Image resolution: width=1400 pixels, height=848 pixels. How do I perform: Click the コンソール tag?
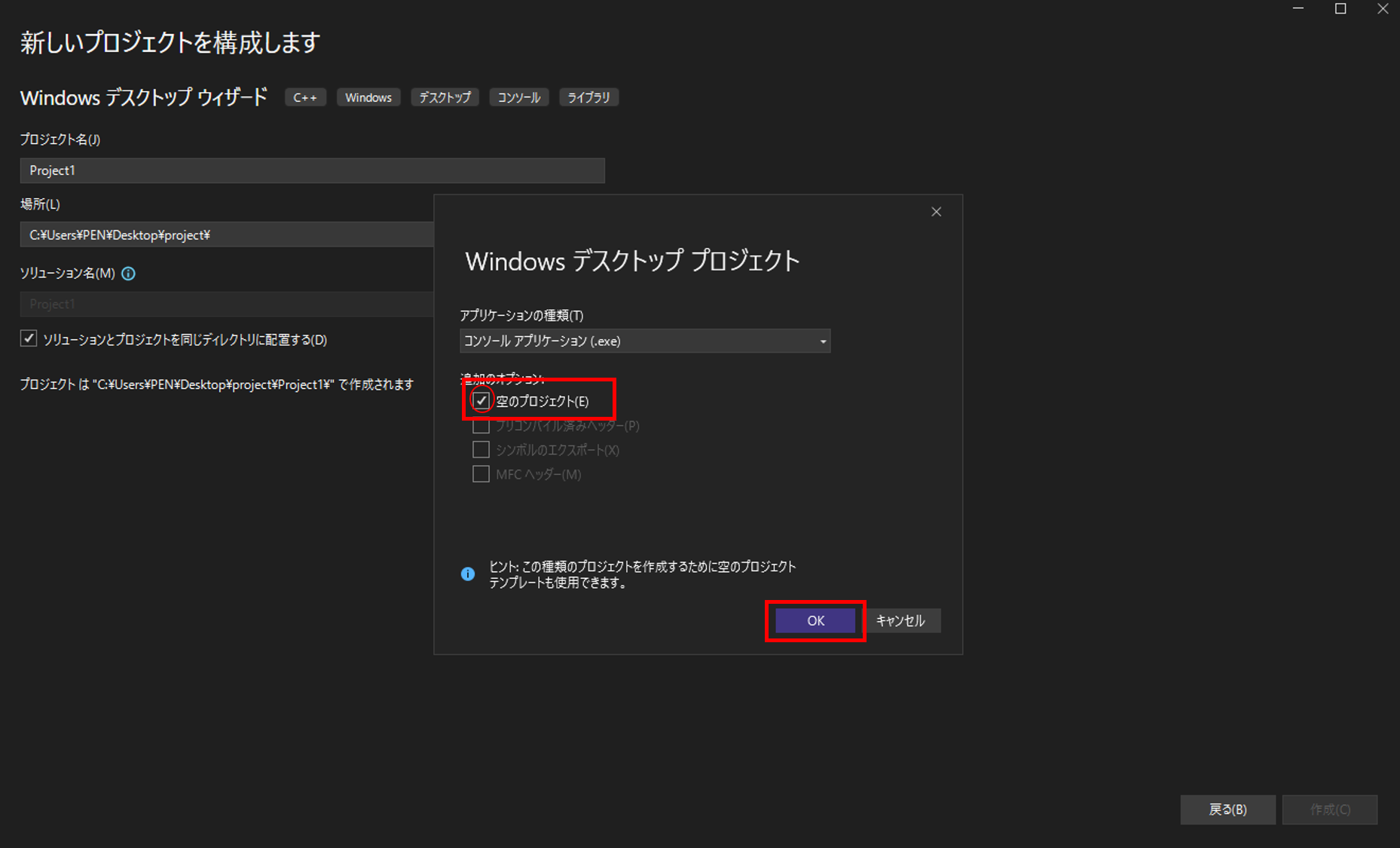519,97
